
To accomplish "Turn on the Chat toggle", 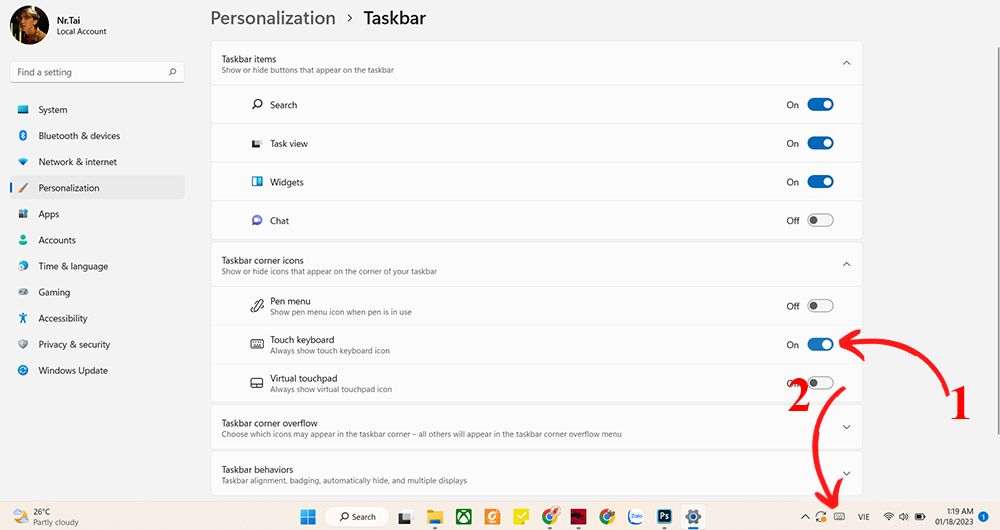I will (820, 221).
